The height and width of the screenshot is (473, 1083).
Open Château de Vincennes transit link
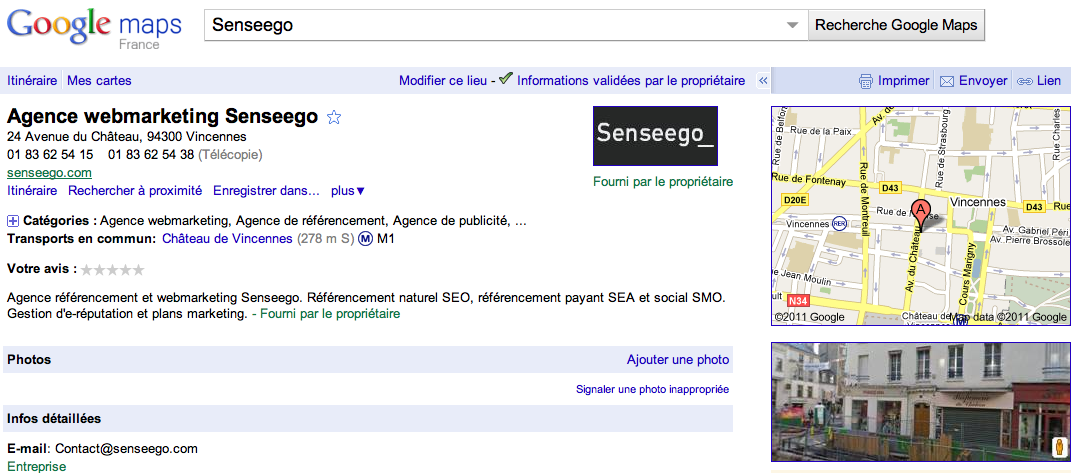click(227, 239)
